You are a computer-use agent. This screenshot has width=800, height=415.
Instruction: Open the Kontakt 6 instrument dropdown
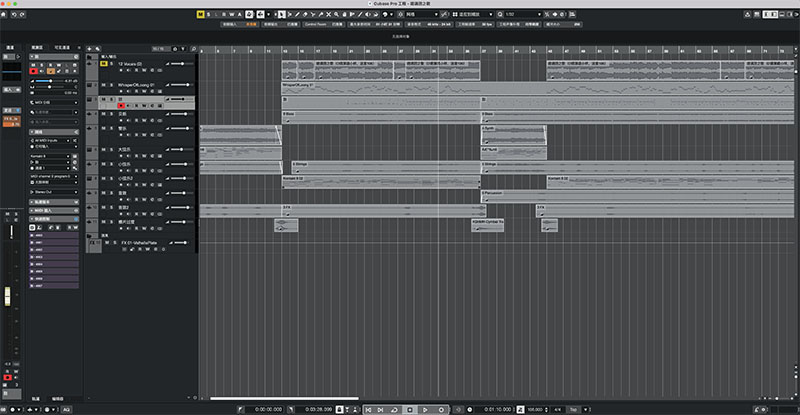point(50,156)
